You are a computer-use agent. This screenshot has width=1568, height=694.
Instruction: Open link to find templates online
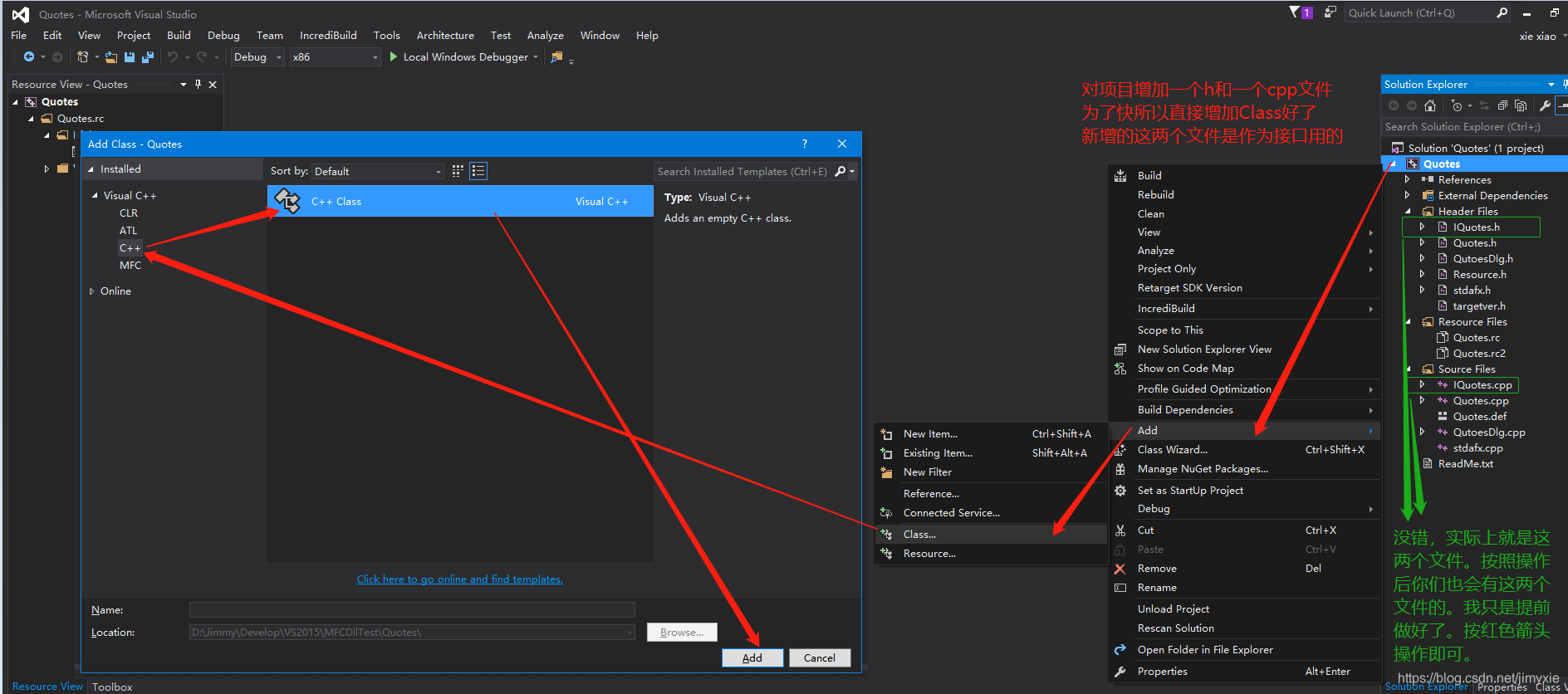[460, 579]
